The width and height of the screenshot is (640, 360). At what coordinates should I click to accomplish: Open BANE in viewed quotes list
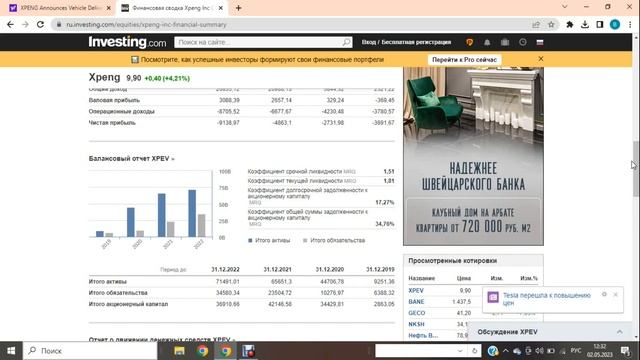click(x=416, y=302)
